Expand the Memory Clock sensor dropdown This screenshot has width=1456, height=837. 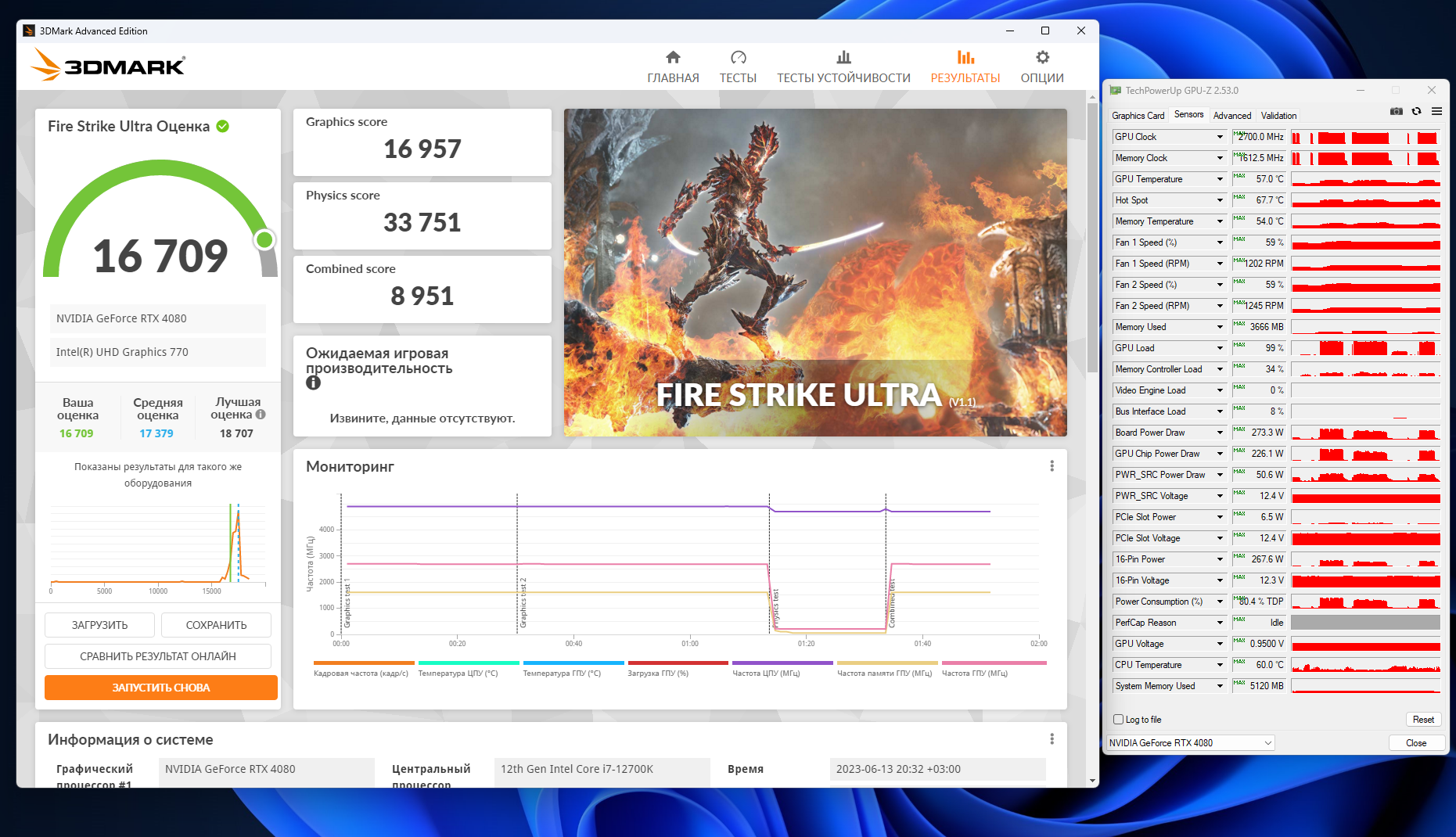(1220, 158)
